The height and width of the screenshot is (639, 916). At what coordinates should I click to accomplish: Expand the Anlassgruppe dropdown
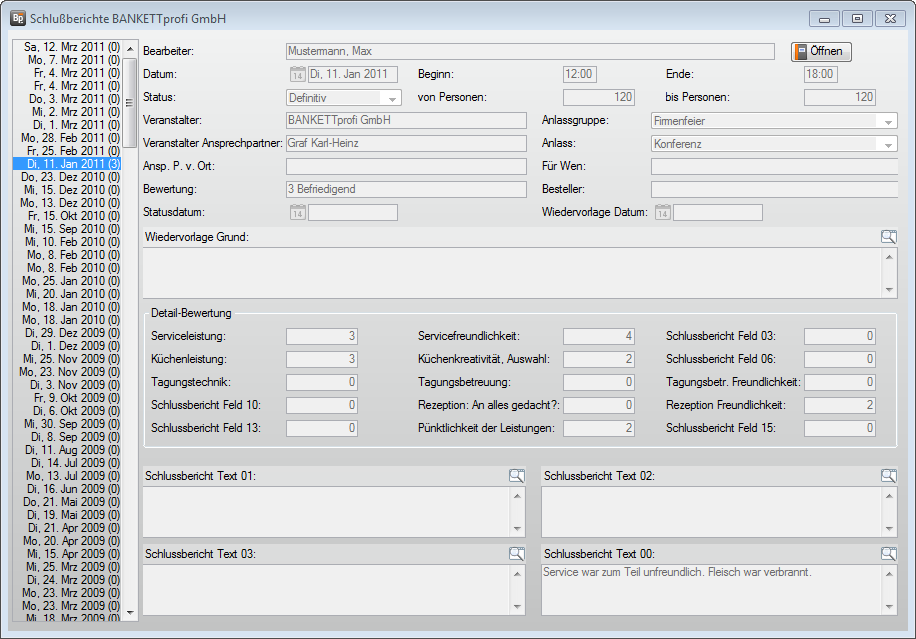coord(886,121)
